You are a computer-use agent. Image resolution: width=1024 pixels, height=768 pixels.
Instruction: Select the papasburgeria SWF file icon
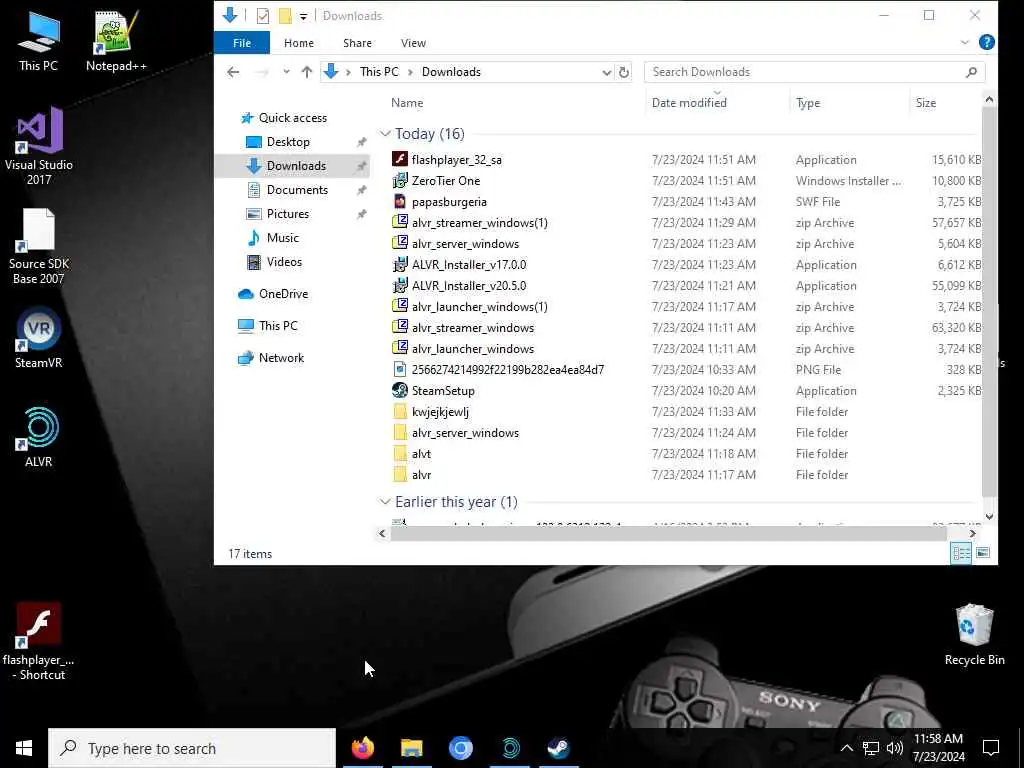point(400,201)
